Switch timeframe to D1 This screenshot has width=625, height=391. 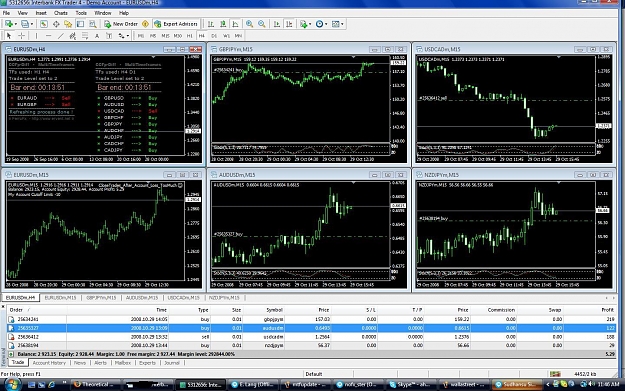pos(214,36)
